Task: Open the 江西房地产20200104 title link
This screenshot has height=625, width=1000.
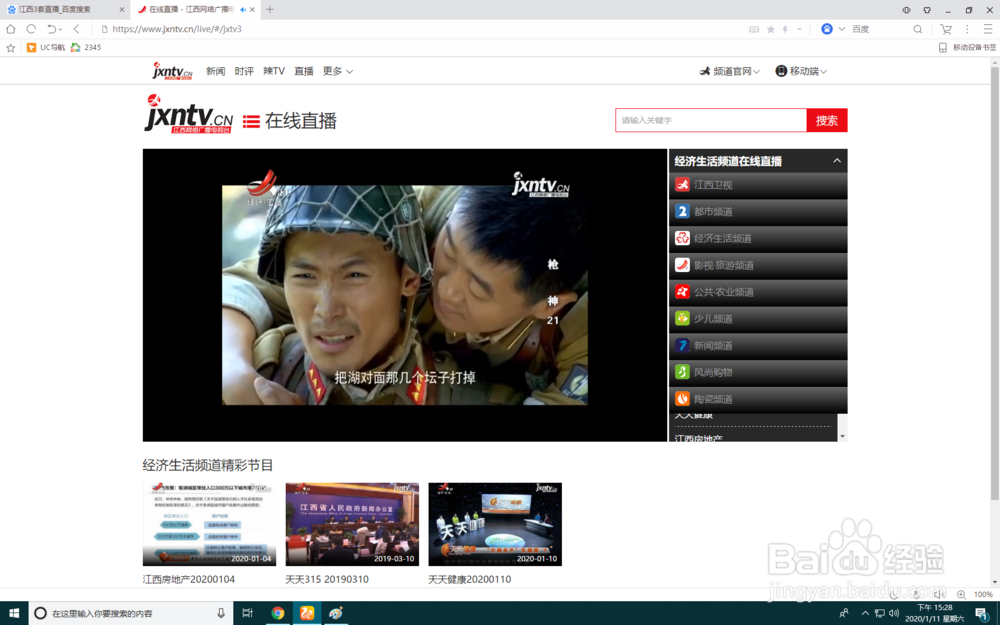Action: pyautogui.click(x=189, y=579)
